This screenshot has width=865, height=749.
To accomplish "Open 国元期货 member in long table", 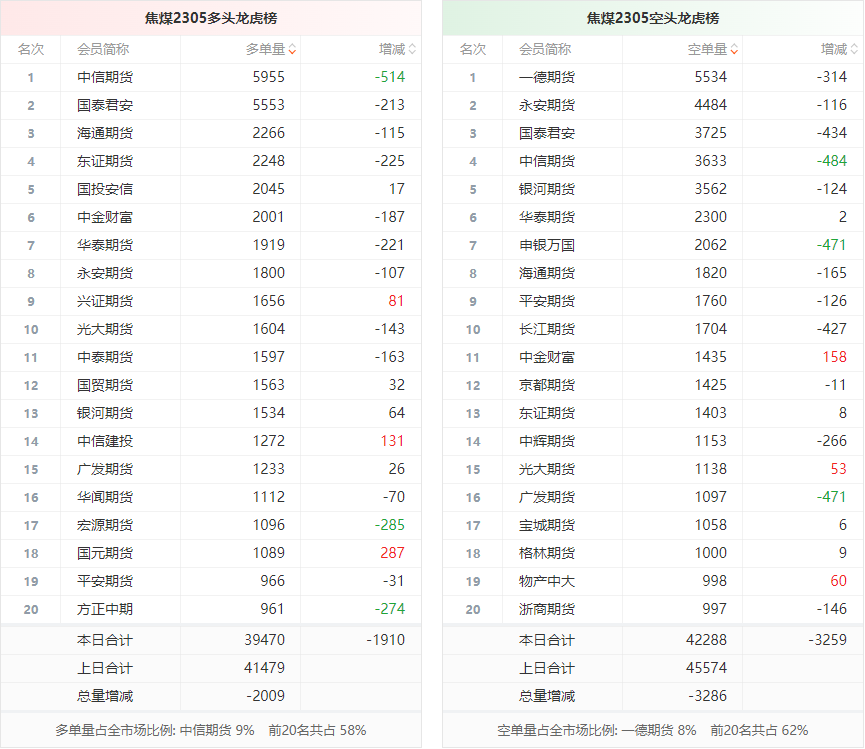I will (105, 553).
